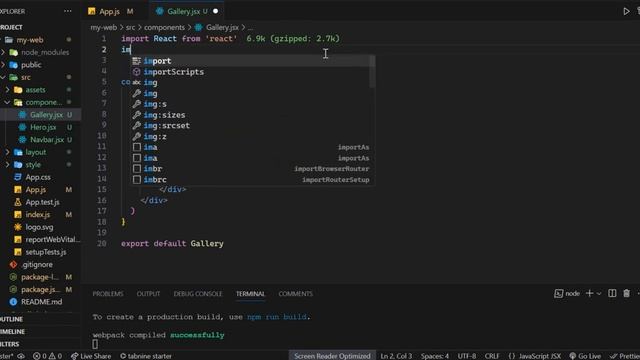
Task: Close unsaved Gallery.jsx tab via dot
Action: (216, 11)
